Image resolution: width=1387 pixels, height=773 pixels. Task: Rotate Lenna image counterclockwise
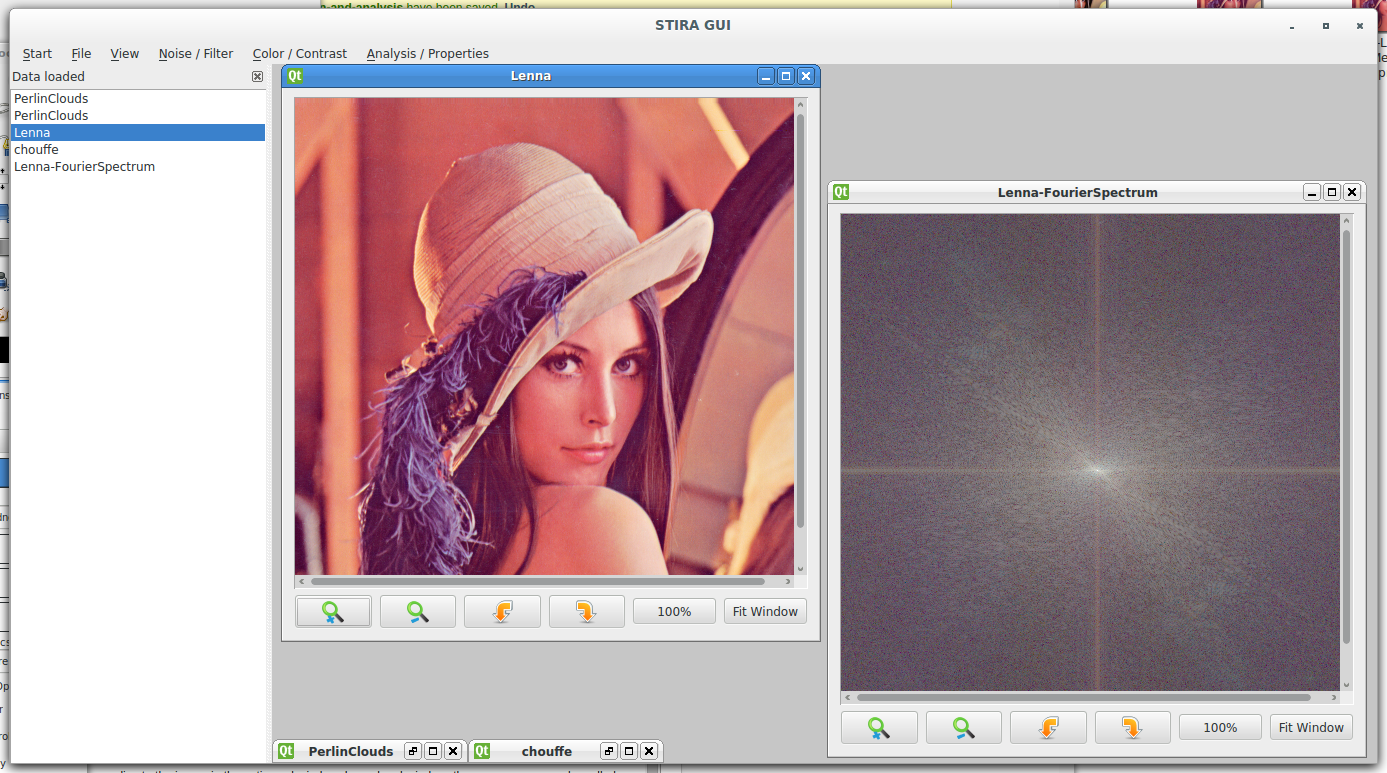point(502,611)
